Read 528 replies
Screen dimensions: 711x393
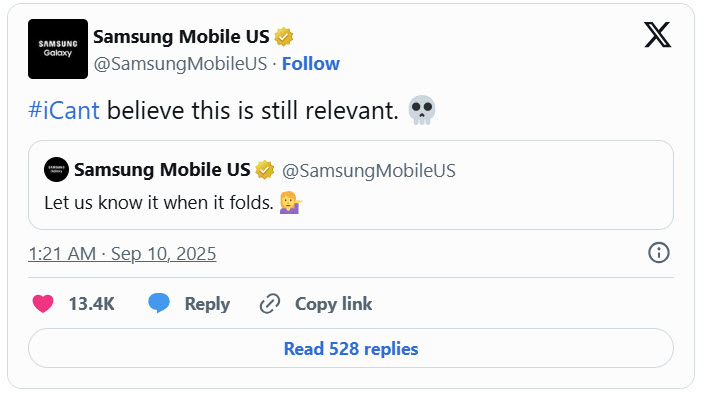[x=351, y=348]
